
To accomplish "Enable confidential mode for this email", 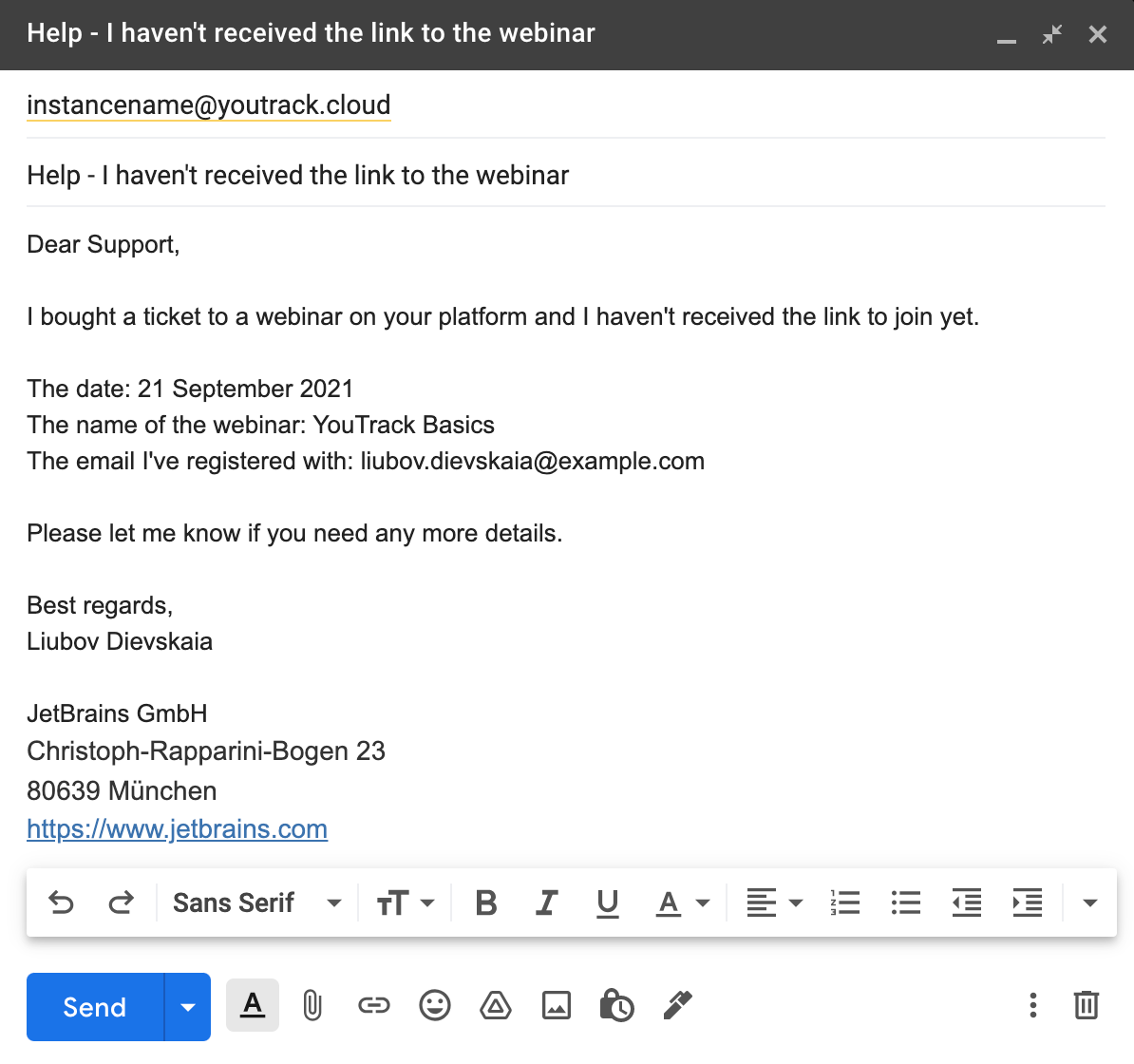I will 617,1005.
